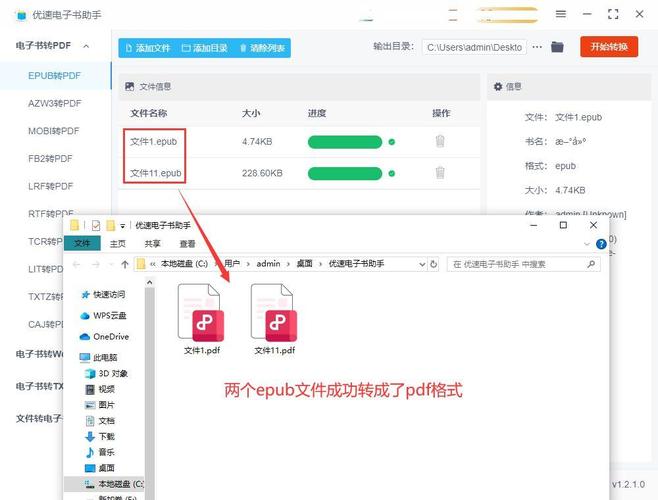The image size is (658, 500).
Task: Select admin in address breadcrumb
Action: [x=268, y=264]
